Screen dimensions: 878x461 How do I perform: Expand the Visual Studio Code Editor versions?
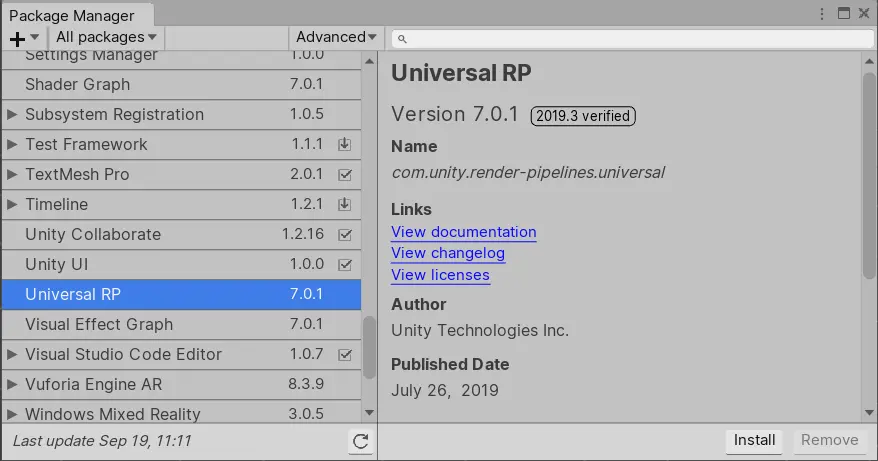tap(12, 354)
